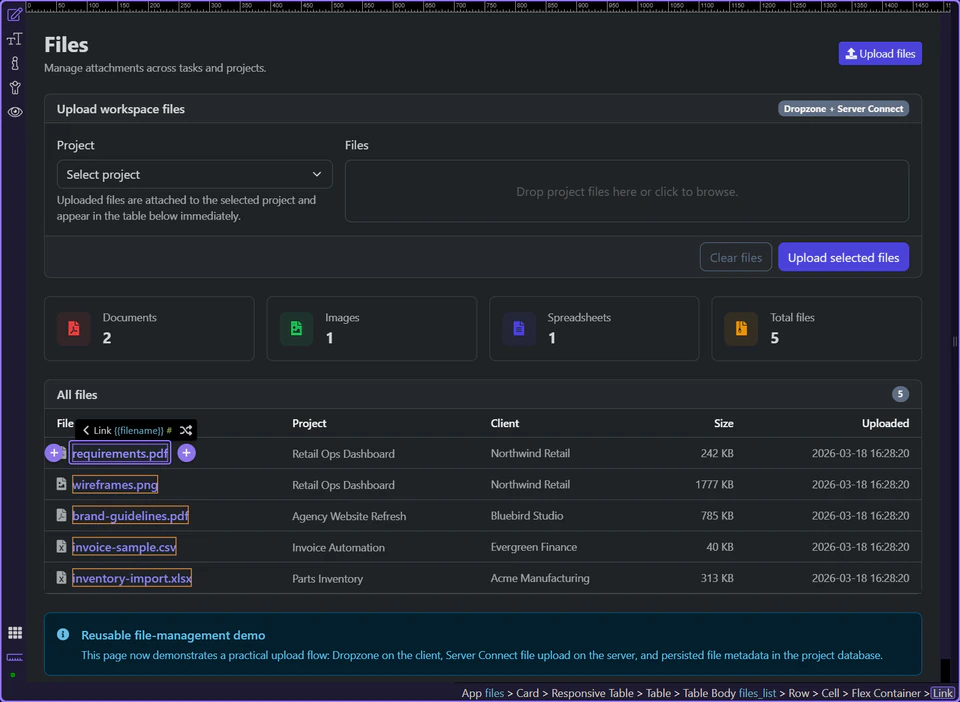This screenshot has width=960, height=702.
Task: Open the wireframes.png file link
Action: tap(113, 484)
